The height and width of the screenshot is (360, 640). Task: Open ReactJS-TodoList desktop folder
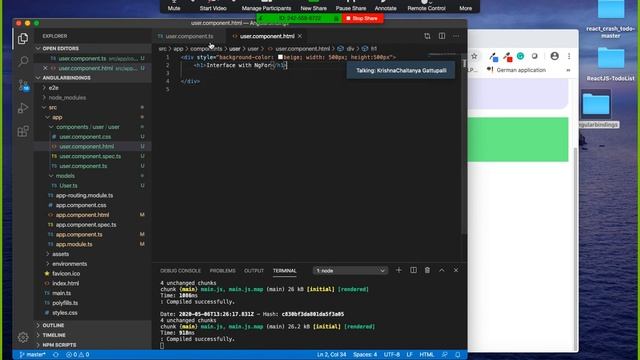[611, 64]
